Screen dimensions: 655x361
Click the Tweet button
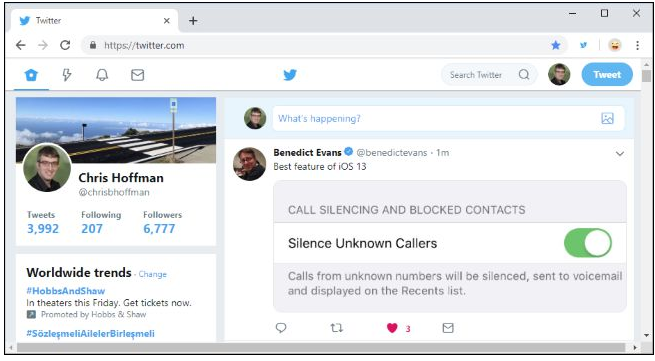pyautogui.click(x=607, y=74)
